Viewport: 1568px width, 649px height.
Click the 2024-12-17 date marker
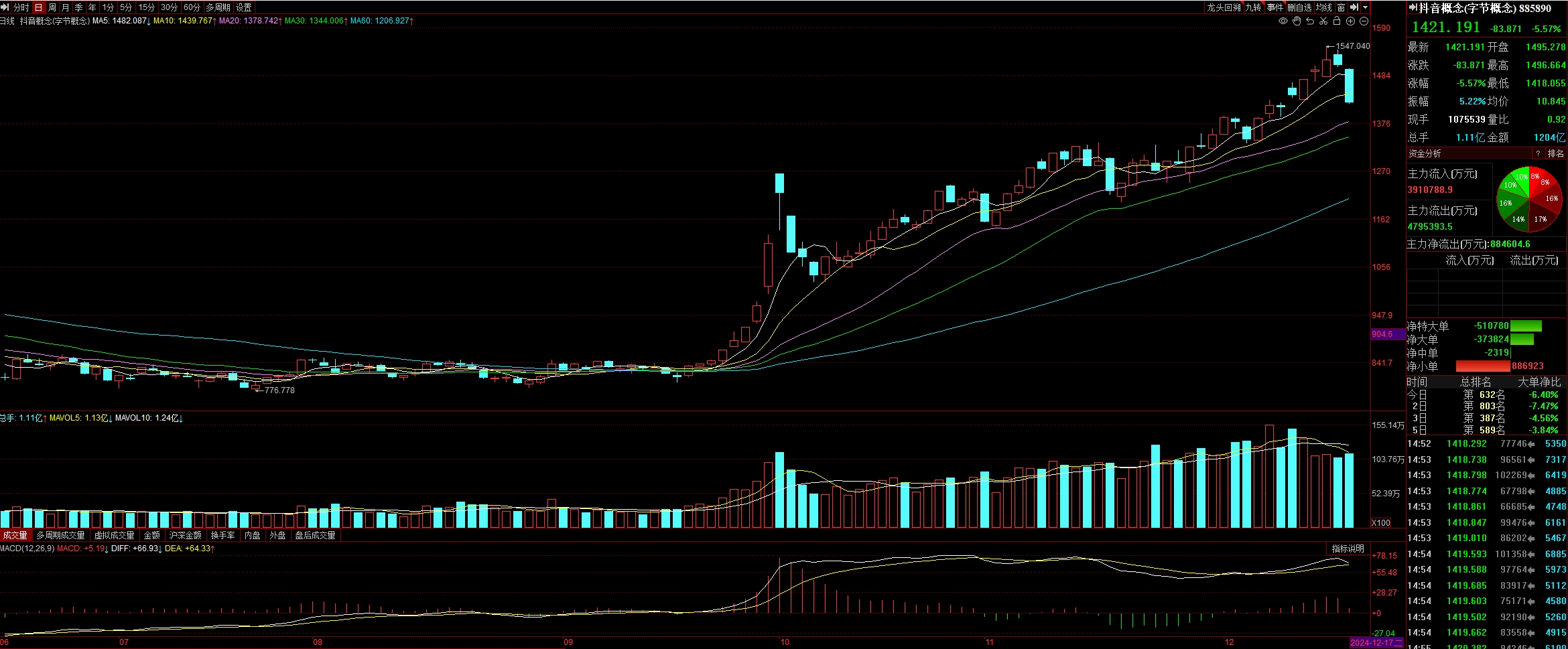coord(1376,642)
